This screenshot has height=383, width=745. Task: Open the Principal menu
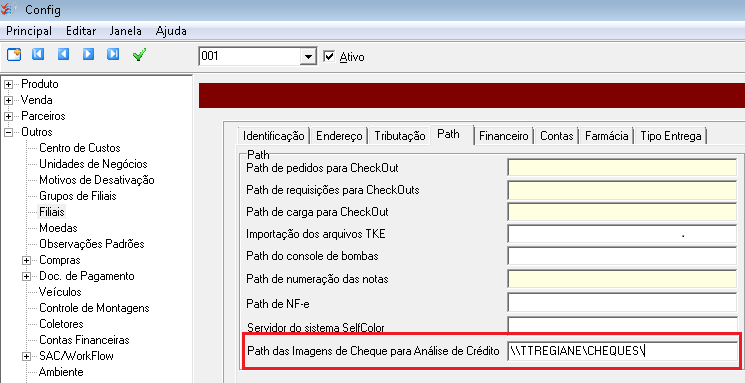[x=29, y=31]
